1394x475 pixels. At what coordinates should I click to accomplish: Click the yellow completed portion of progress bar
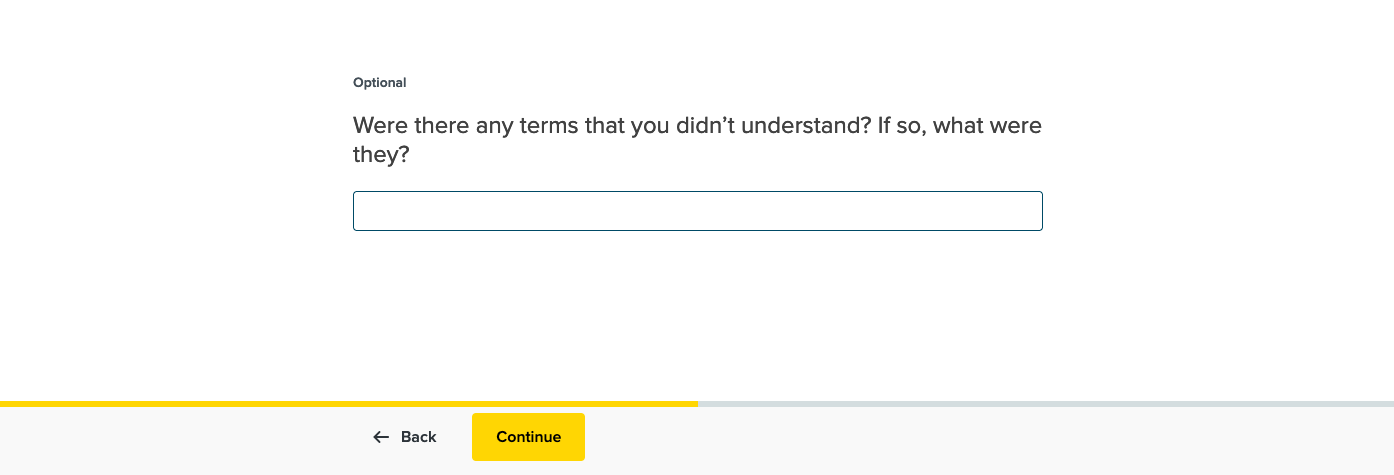click(348, 404)
